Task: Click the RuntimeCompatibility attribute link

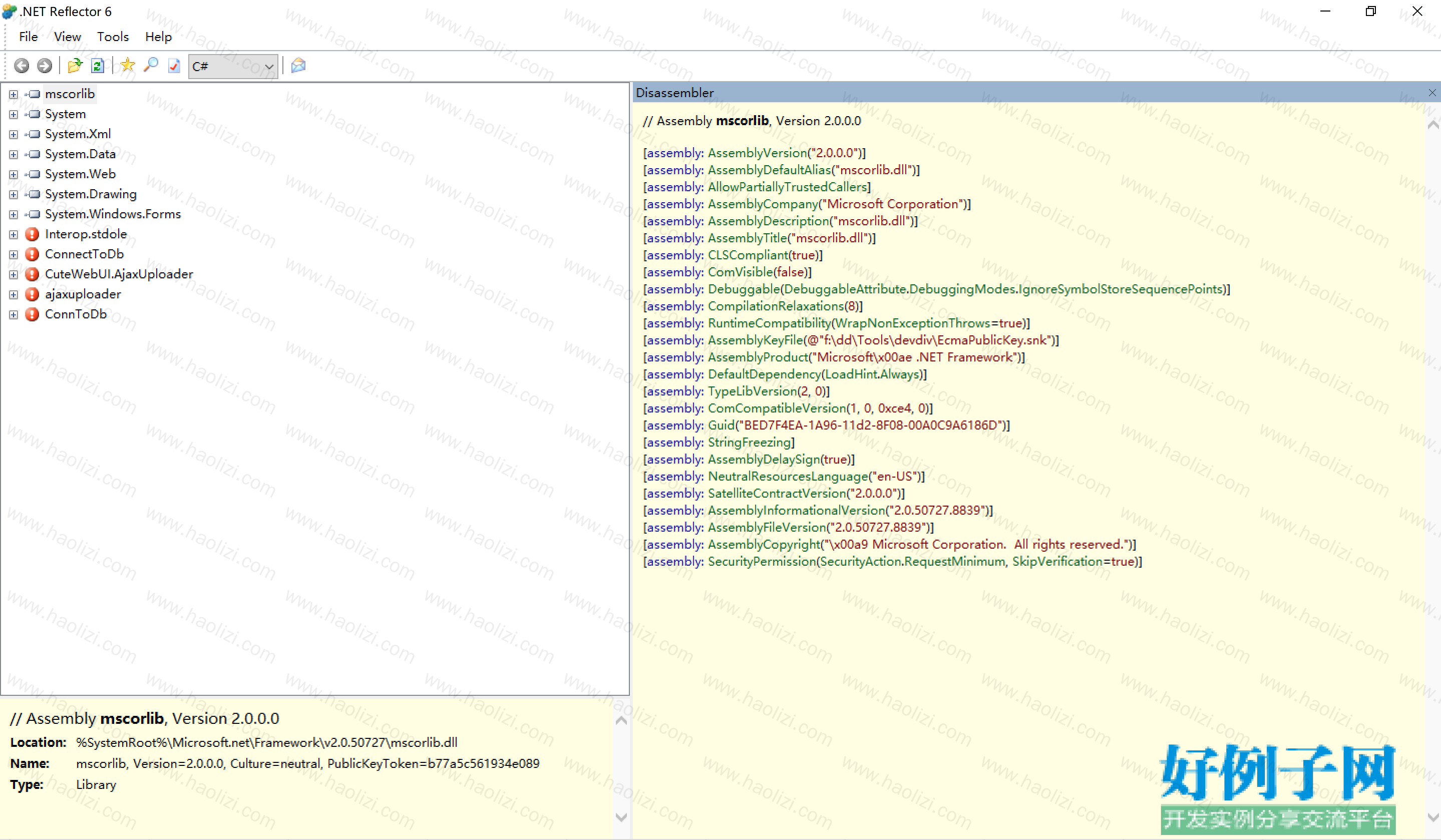Action: coord(769,323)
